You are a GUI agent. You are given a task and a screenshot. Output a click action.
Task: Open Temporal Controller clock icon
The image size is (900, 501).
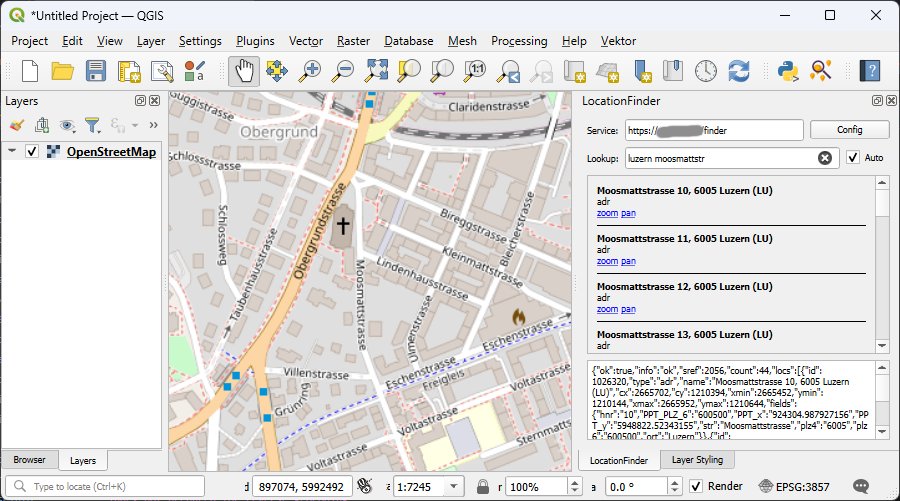706,71
